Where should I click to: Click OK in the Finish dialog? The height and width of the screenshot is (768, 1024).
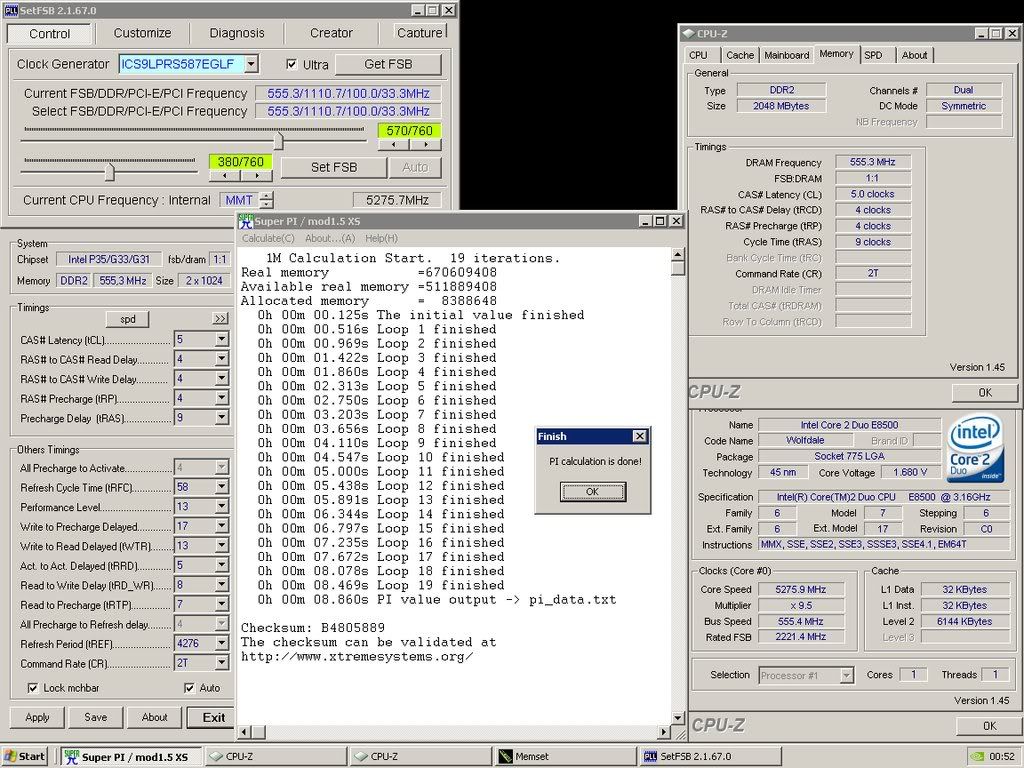coord(592,492)
